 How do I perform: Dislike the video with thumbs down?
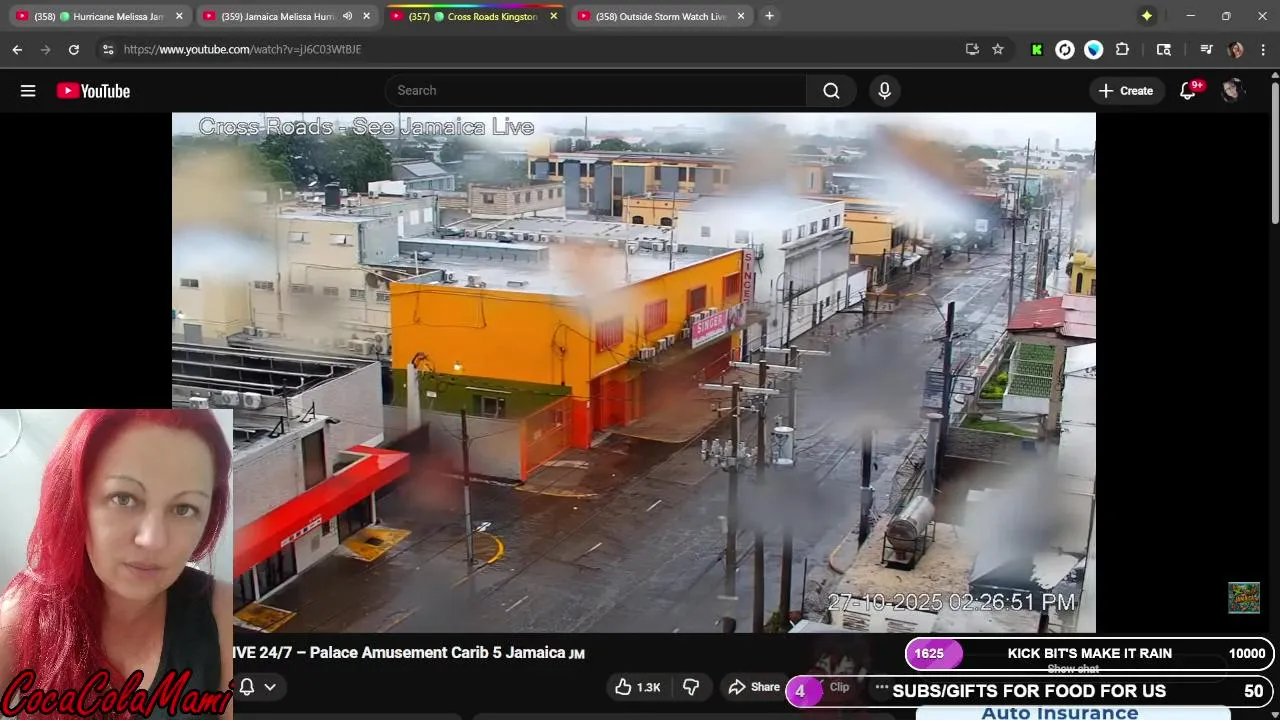pos(691,687)
